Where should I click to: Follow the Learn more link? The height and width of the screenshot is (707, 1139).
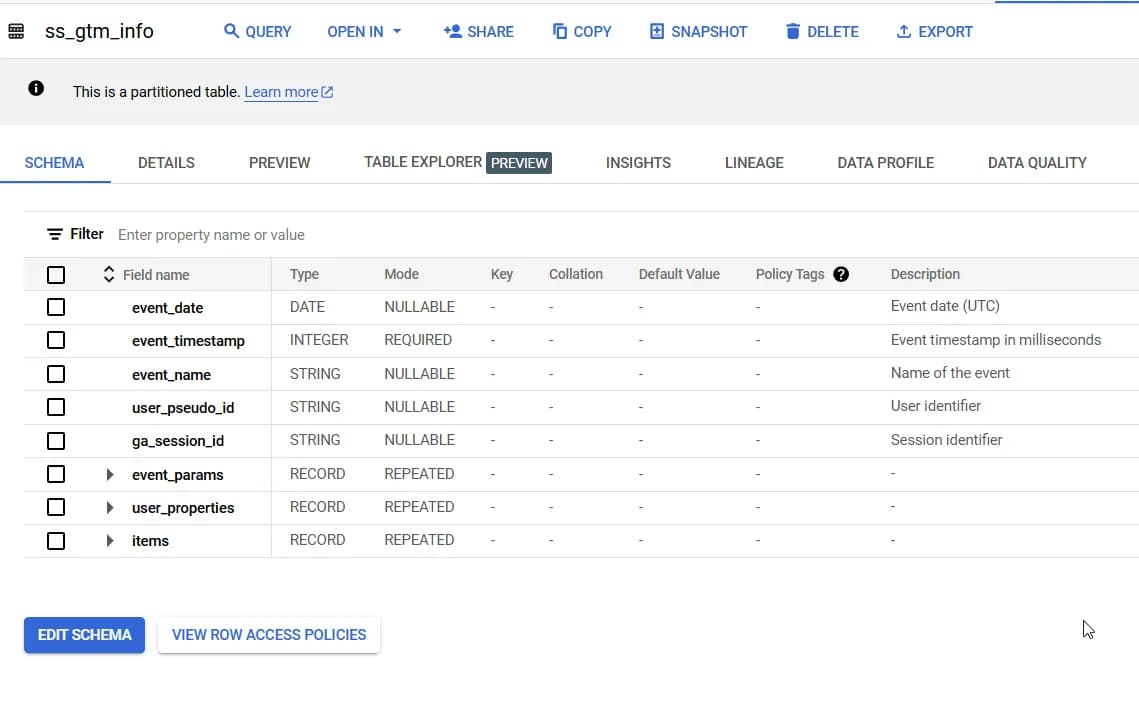(x=281, y=92)
